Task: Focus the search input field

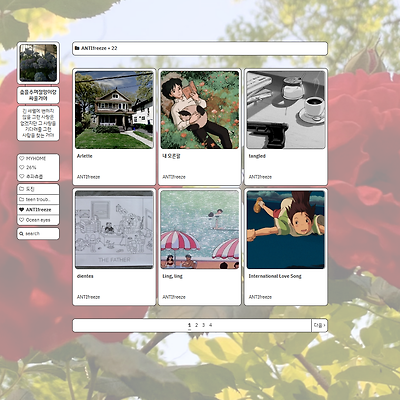Action: click(38, 234)
